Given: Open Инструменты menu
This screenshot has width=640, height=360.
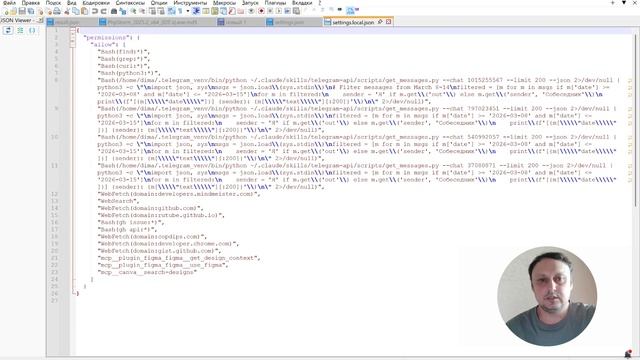Looking at the screenshot, I should coord(190,2).
